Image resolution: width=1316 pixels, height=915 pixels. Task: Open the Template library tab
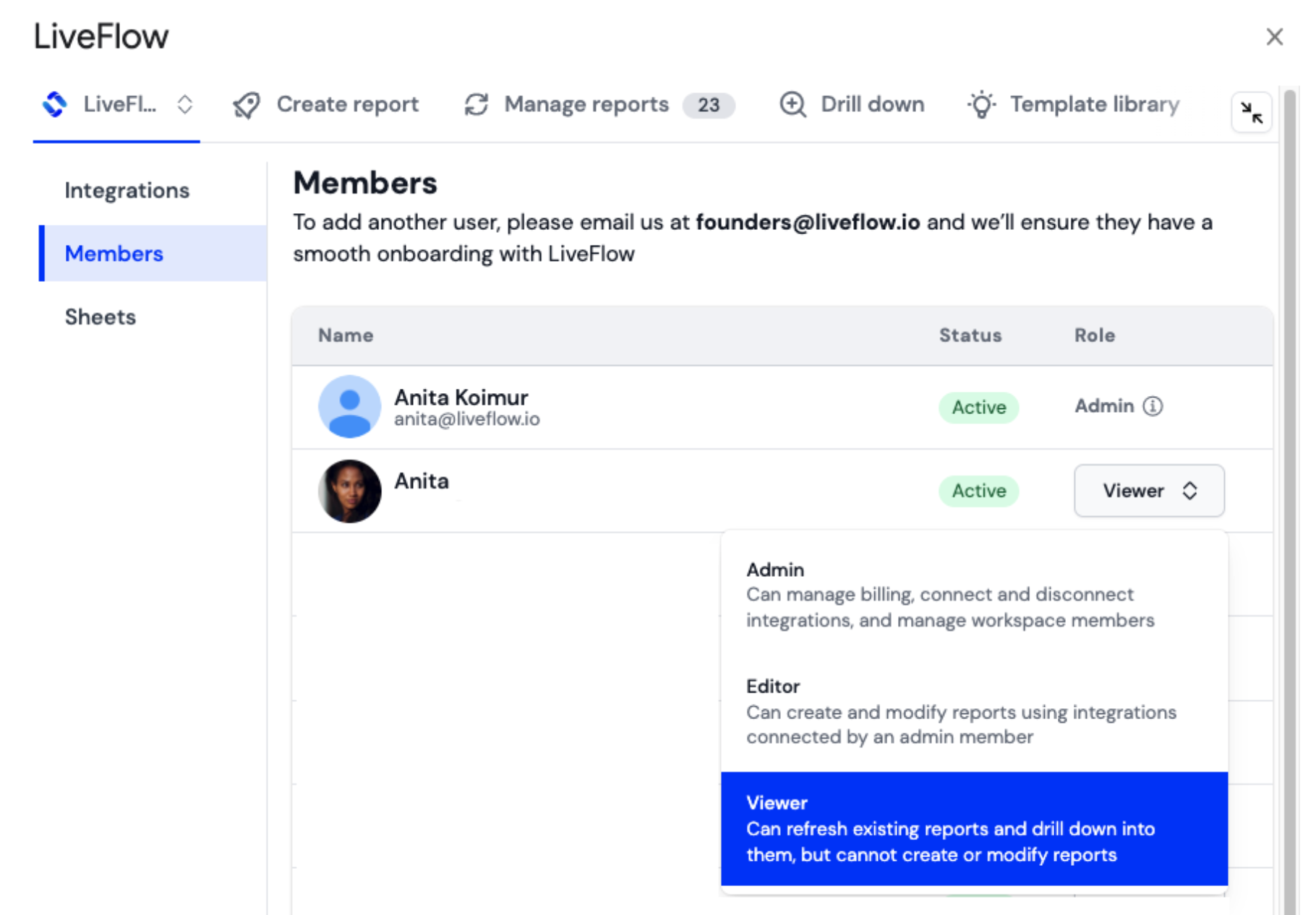click(1074, 105)
